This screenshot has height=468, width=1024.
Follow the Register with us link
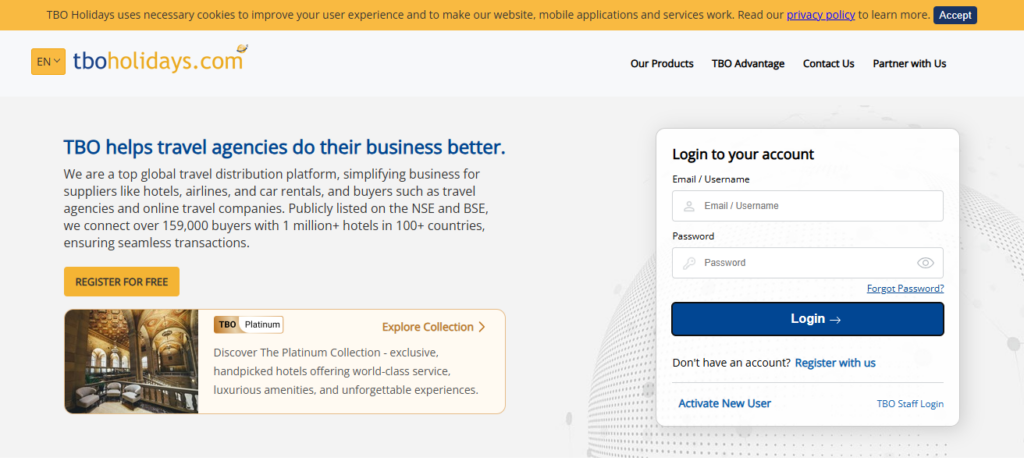(x=835, y=363)
